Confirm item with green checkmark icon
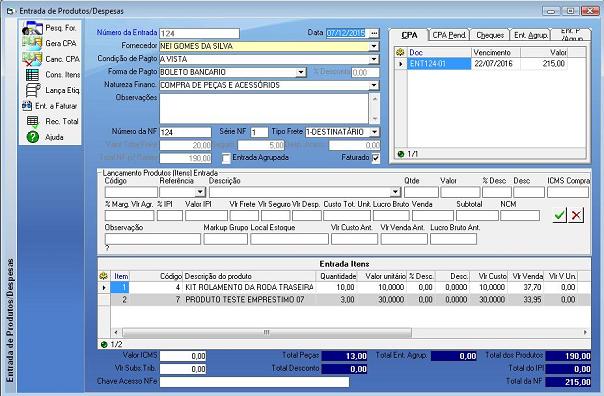The width and height of the screenshot is (604, 396). pos(559,215)
